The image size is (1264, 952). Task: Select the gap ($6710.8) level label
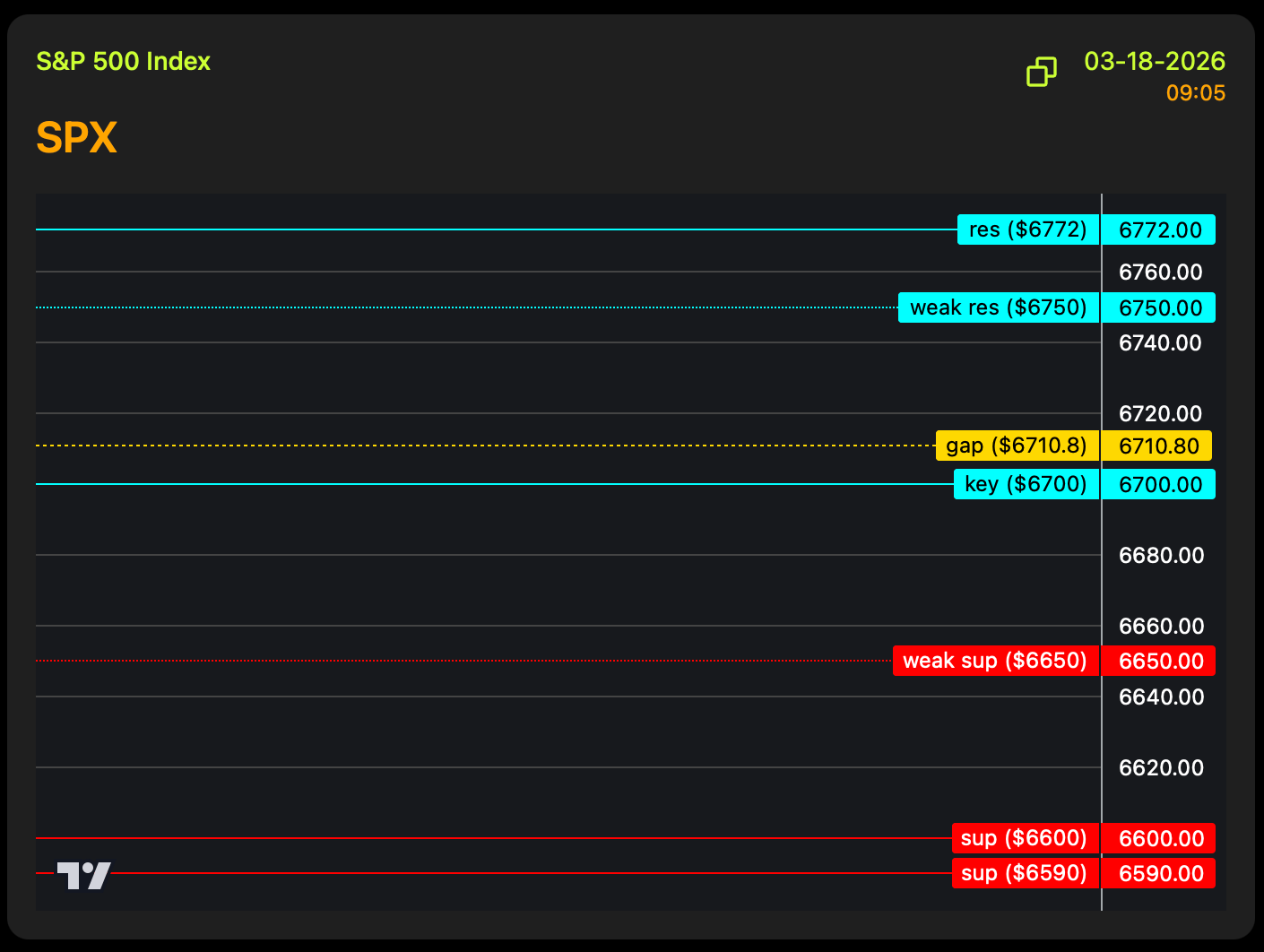[1017, 446]
